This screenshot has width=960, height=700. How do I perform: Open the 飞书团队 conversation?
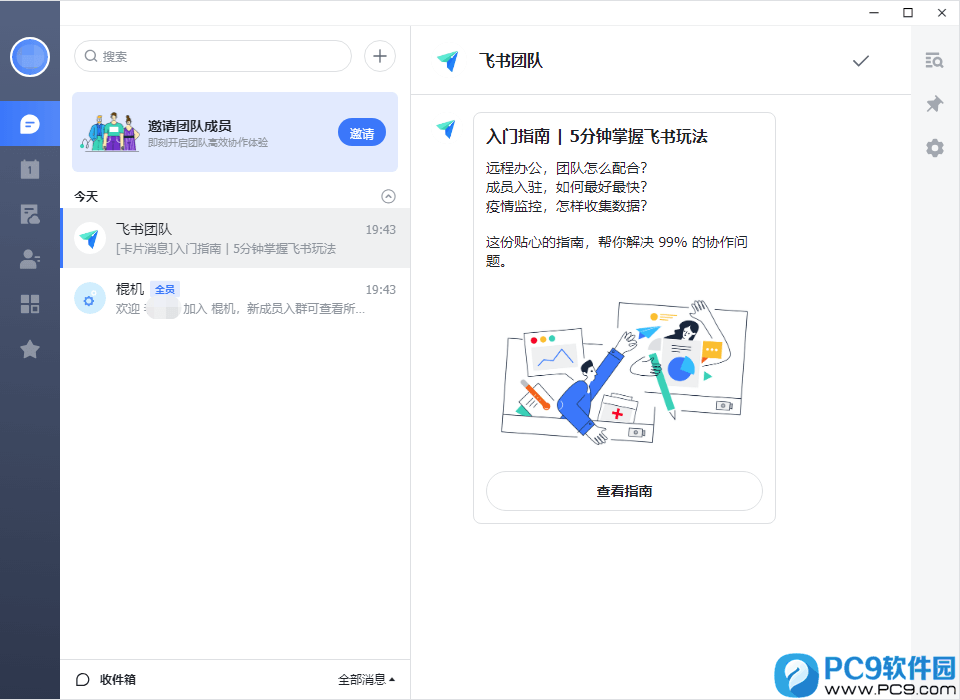pyautogui.click(x=236, y=238)
